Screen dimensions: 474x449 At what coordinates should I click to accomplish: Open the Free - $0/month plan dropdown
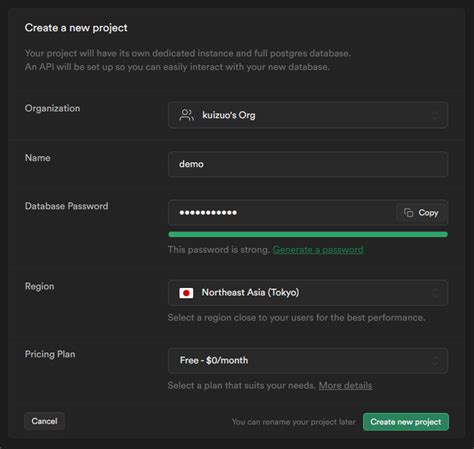coord(308,361)
